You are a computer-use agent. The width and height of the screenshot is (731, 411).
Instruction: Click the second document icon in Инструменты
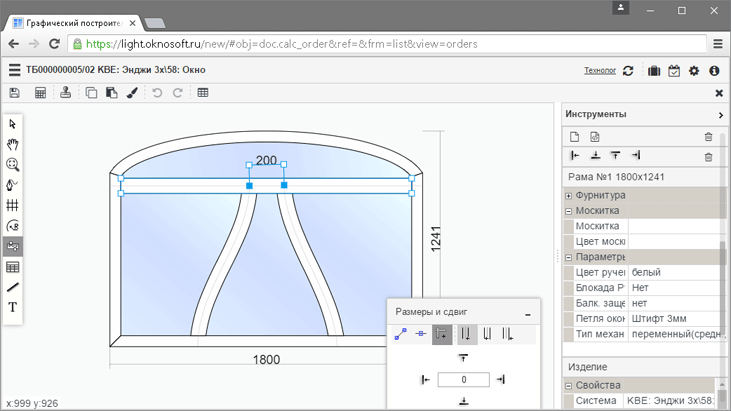coord(594,137)
